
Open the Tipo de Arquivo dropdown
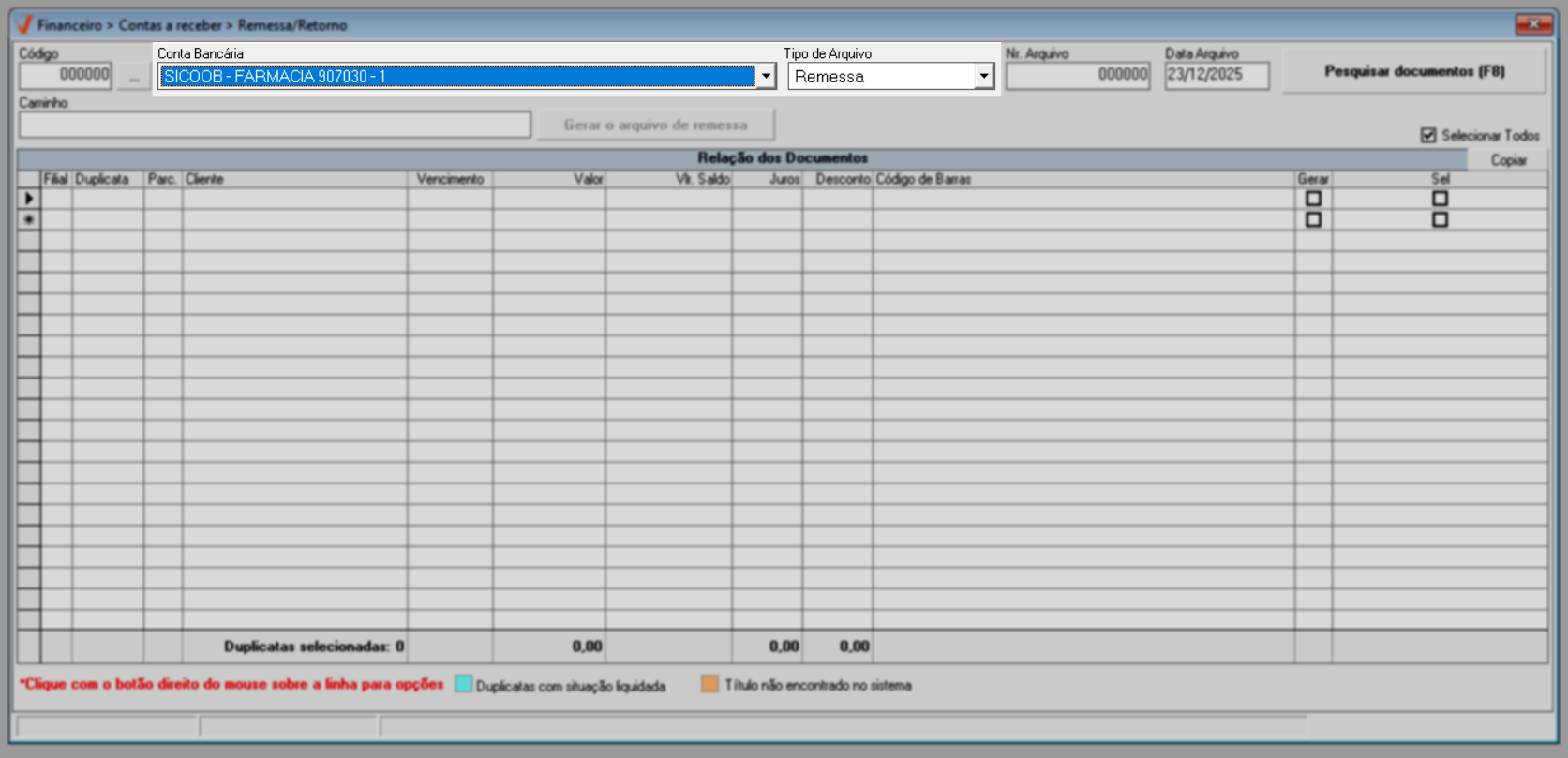tap(983, 76)
